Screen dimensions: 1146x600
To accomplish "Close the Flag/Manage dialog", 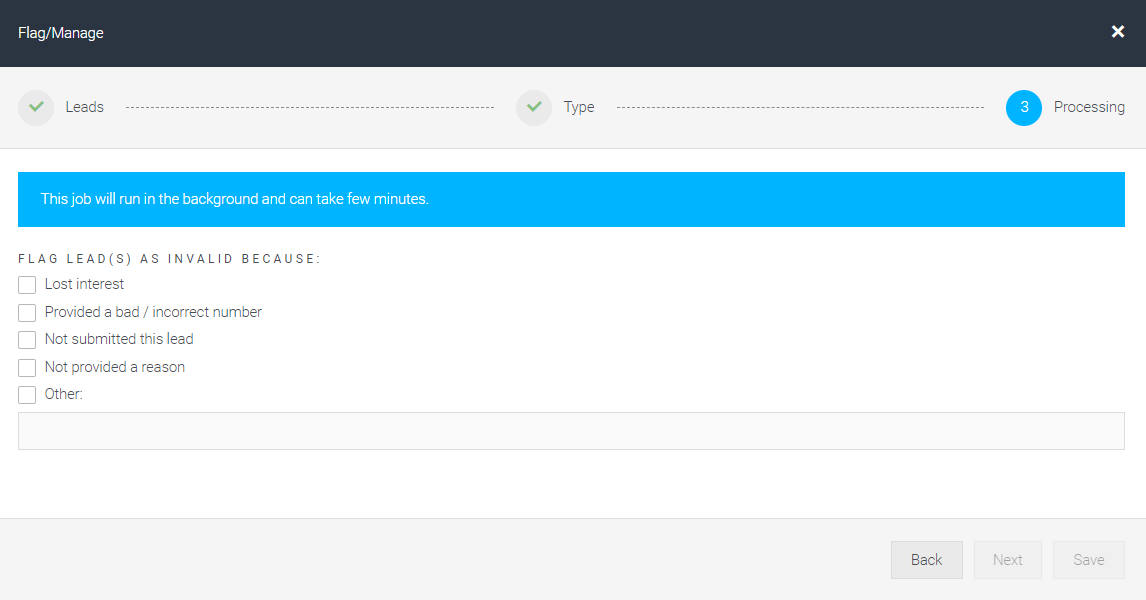I will pyautogui.click(x=1117, y=31).
